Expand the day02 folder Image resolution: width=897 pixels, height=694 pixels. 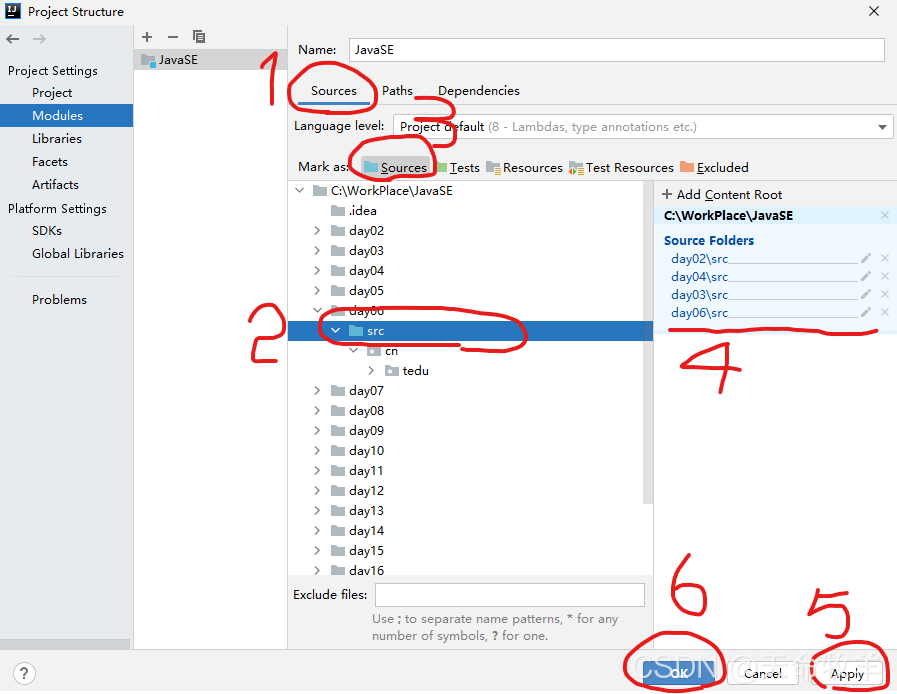(317, 231)
